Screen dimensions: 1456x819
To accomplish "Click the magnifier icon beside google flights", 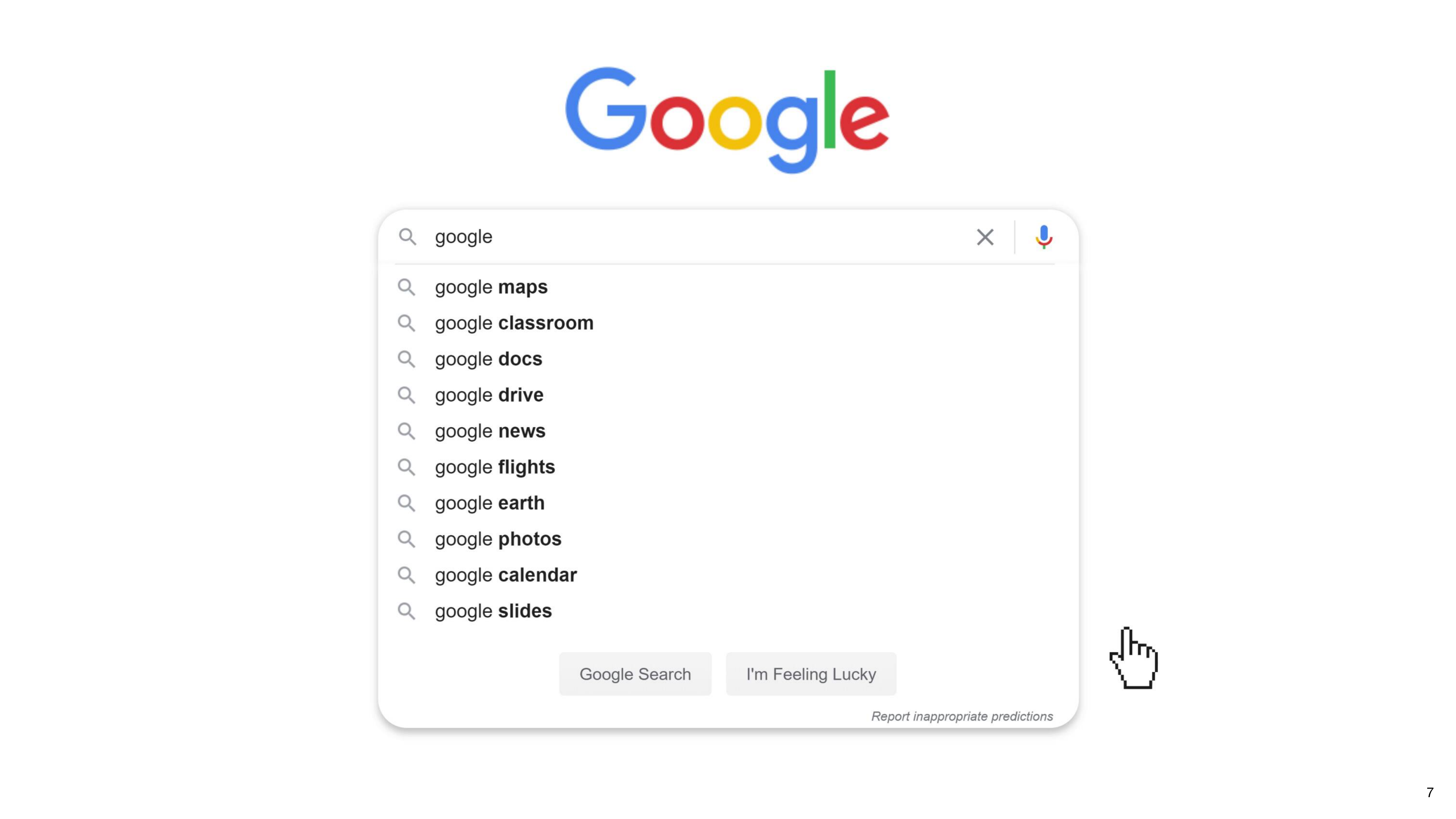I will click(x=406, y=467).
